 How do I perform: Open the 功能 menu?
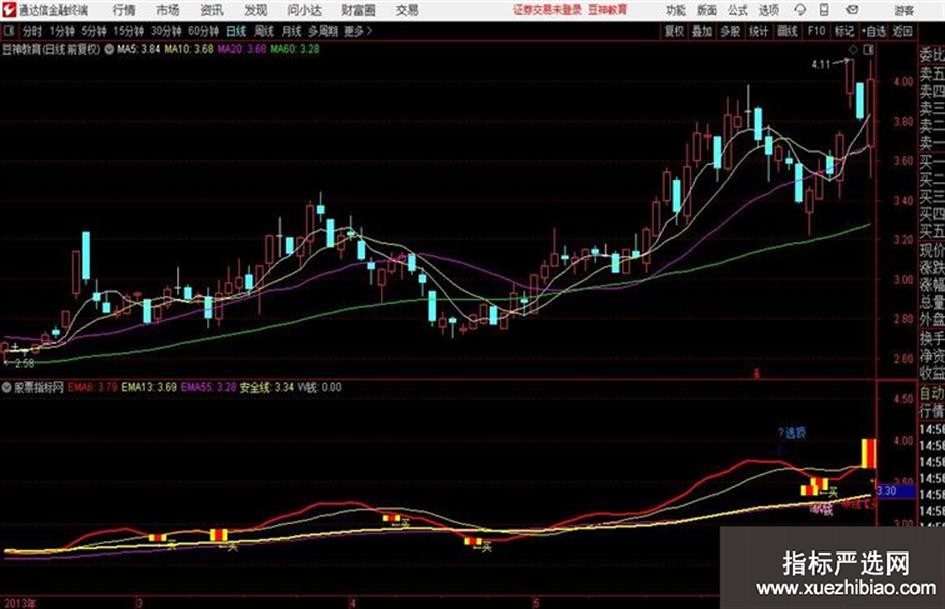click(676, 10)
